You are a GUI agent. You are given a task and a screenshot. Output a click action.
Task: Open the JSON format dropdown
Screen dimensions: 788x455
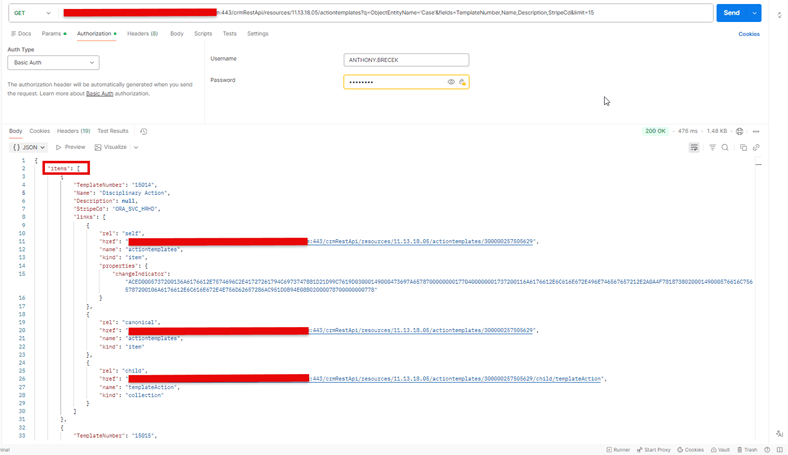(x=29, y=147)
